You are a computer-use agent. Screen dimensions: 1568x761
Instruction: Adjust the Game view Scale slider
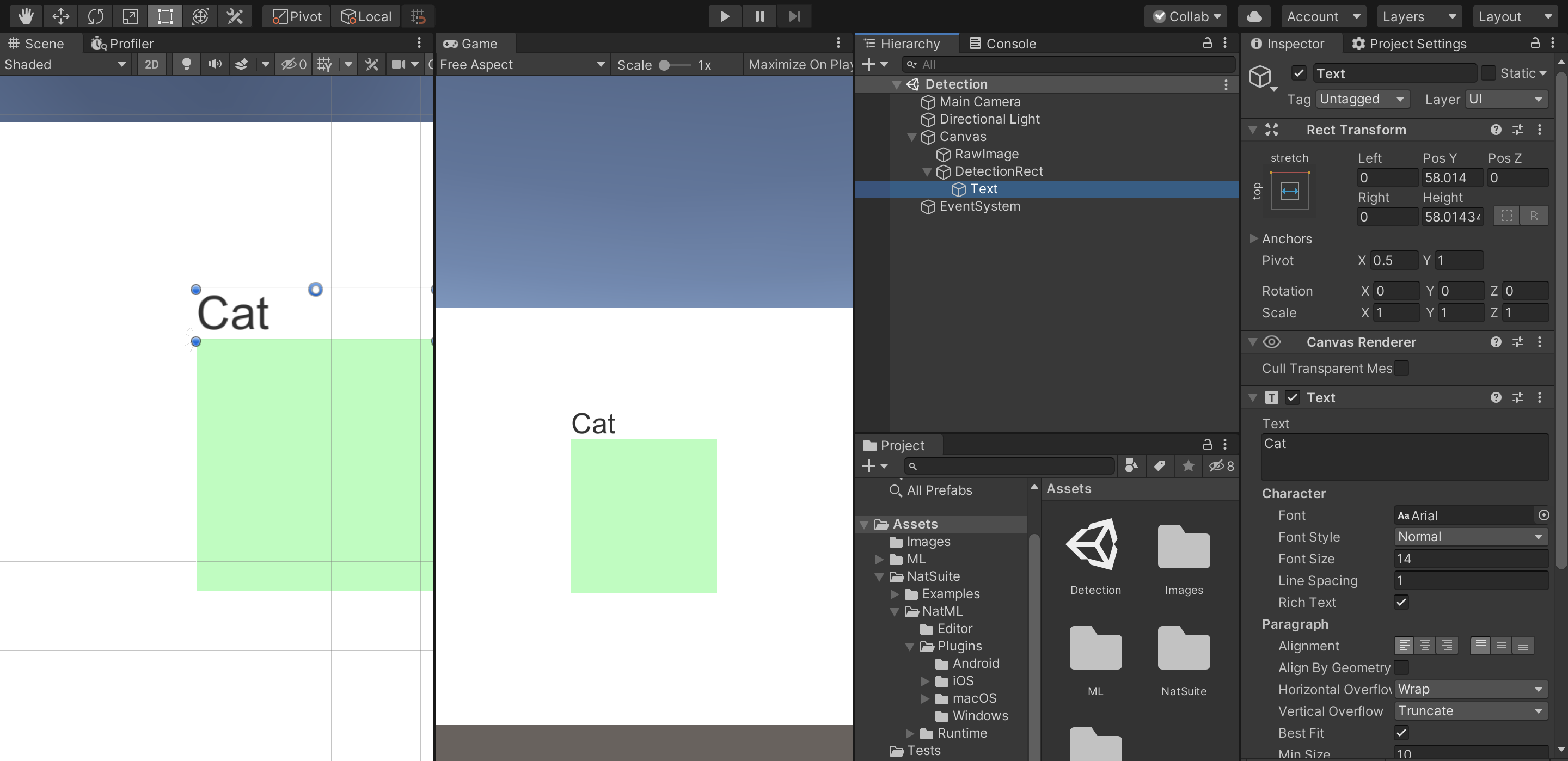click(x=665, y=65)
